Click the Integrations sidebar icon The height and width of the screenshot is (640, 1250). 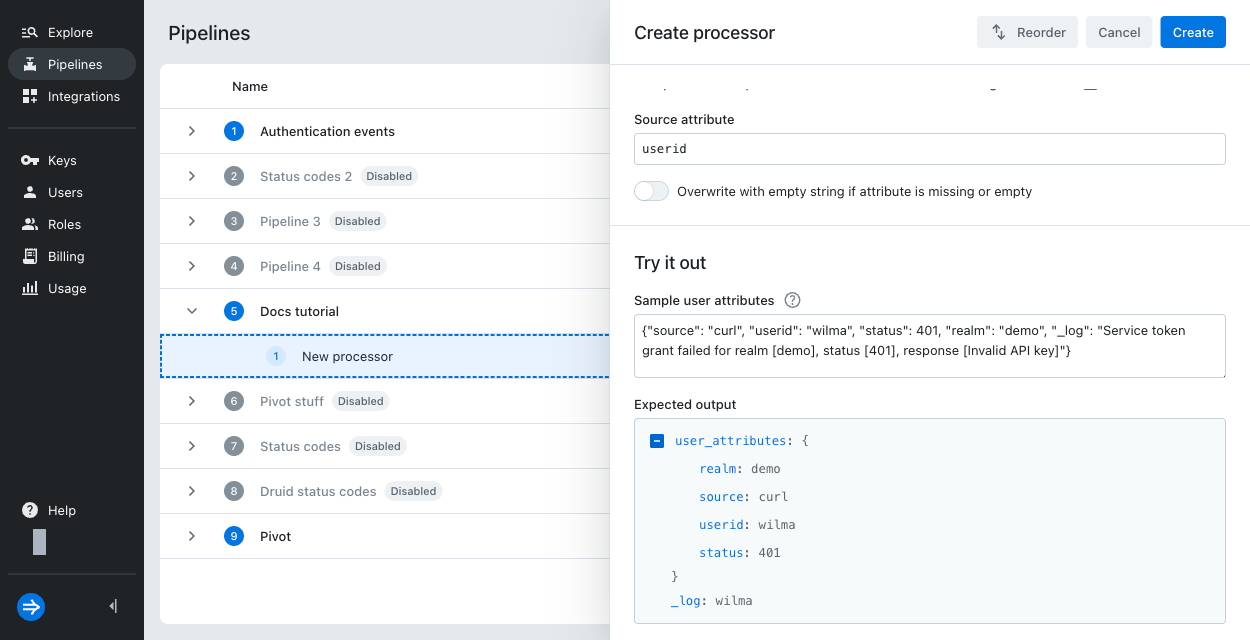[x=31, y=96]
